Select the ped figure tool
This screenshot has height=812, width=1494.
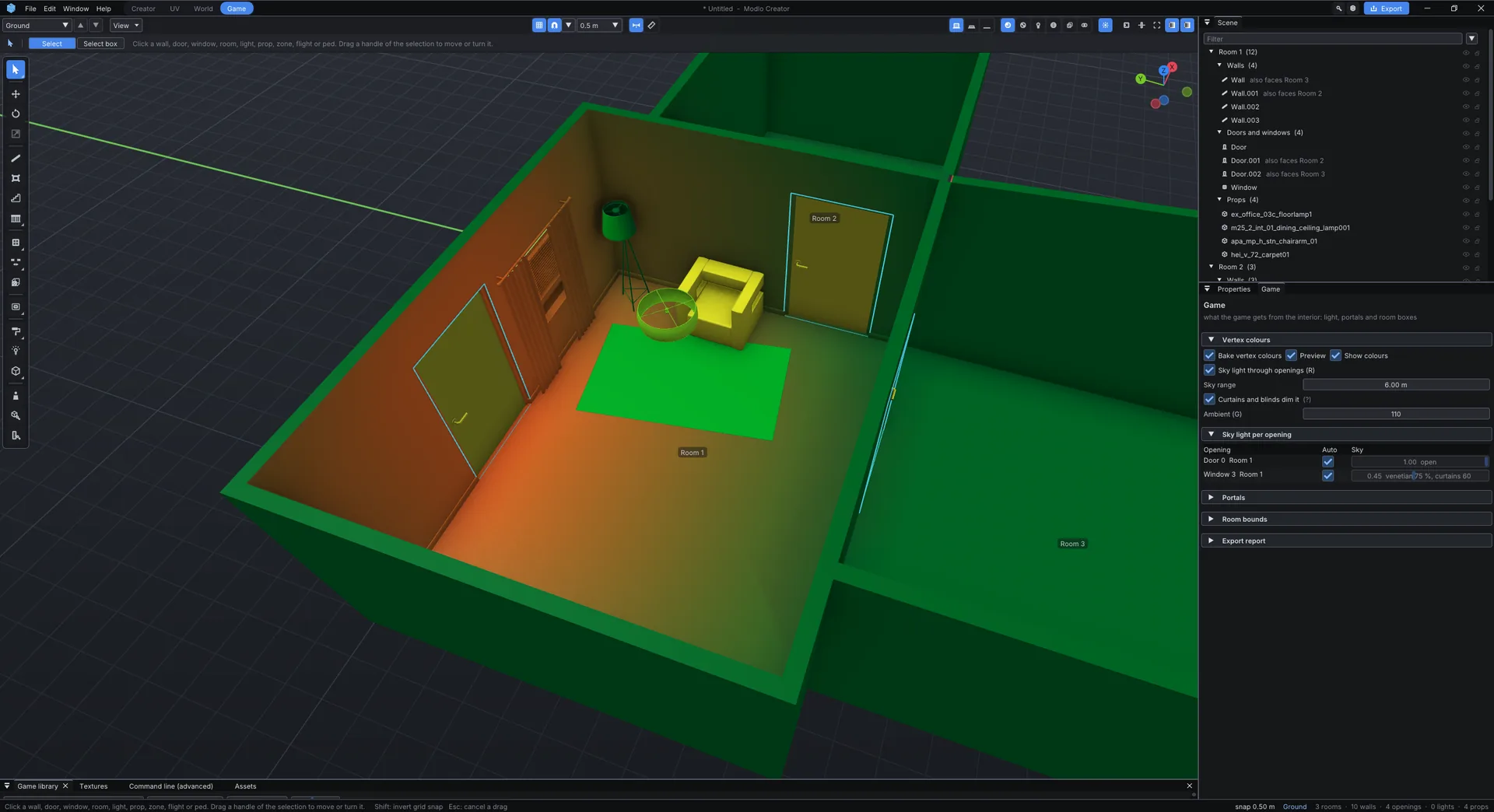pyautogui.click(x=16, y=396)
